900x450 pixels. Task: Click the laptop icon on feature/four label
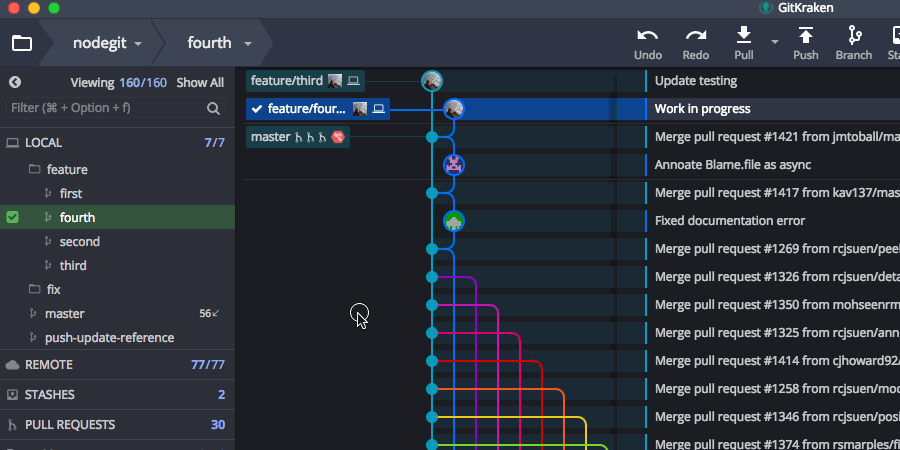378,108
